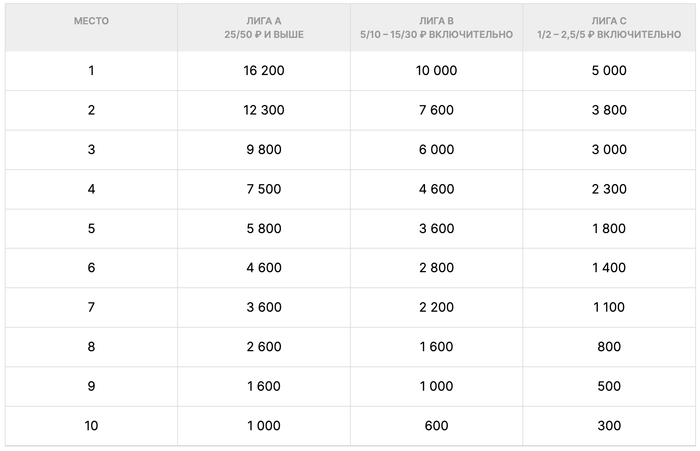Click the 2 300 cell in Лига C
The width and height of the screenshot is (700, 451).
pyautogui.click(x=608, y=189)
